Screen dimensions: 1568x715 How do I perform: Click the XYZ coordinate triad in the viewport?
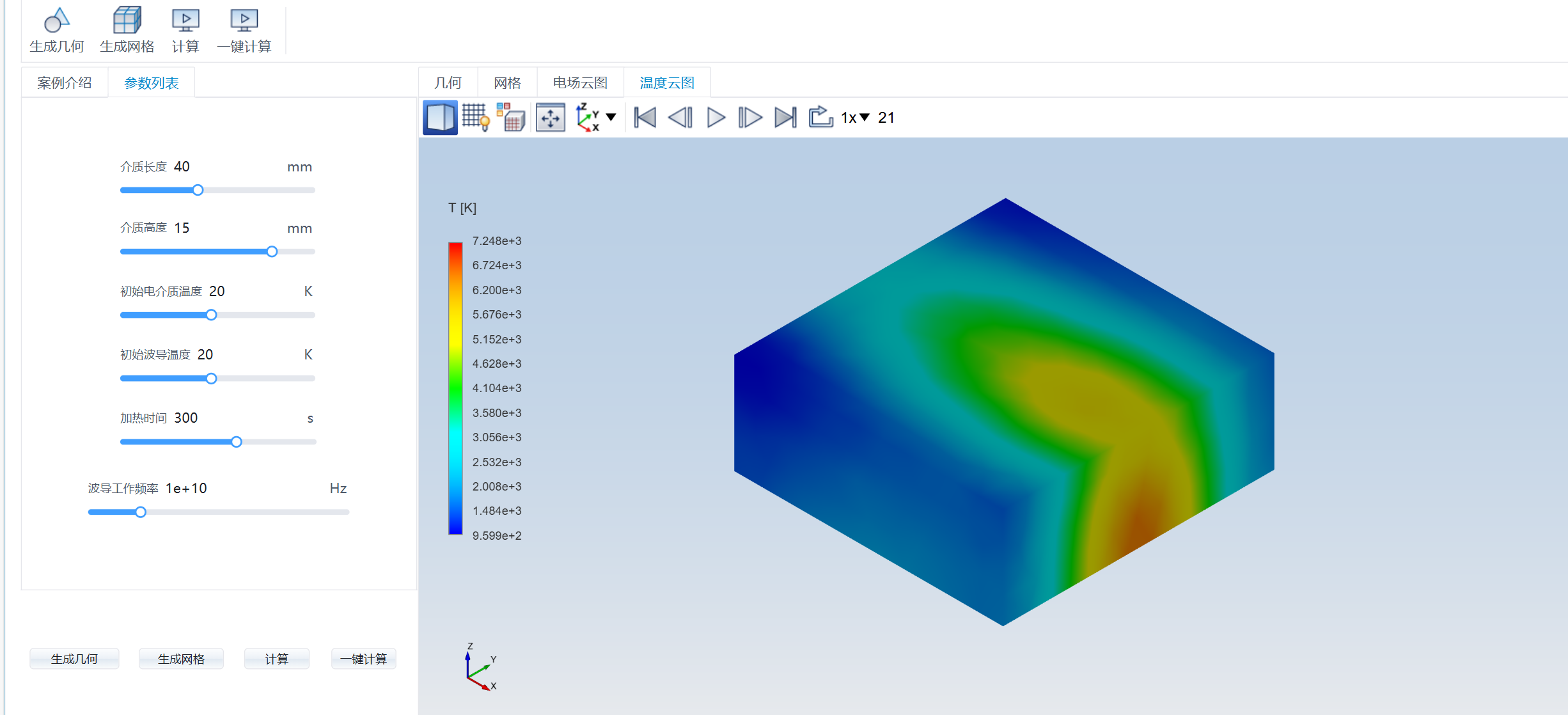tap(481, 668)
